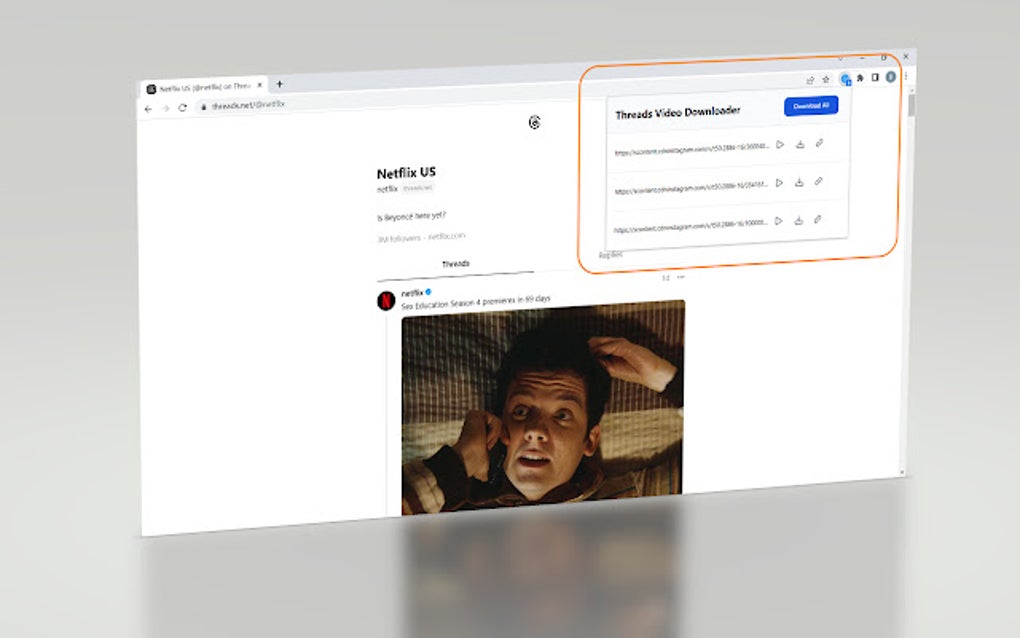The image size is (1020, 638).
Task: Open the Sex Education post video thumbnail
Action: pos(543,406)
